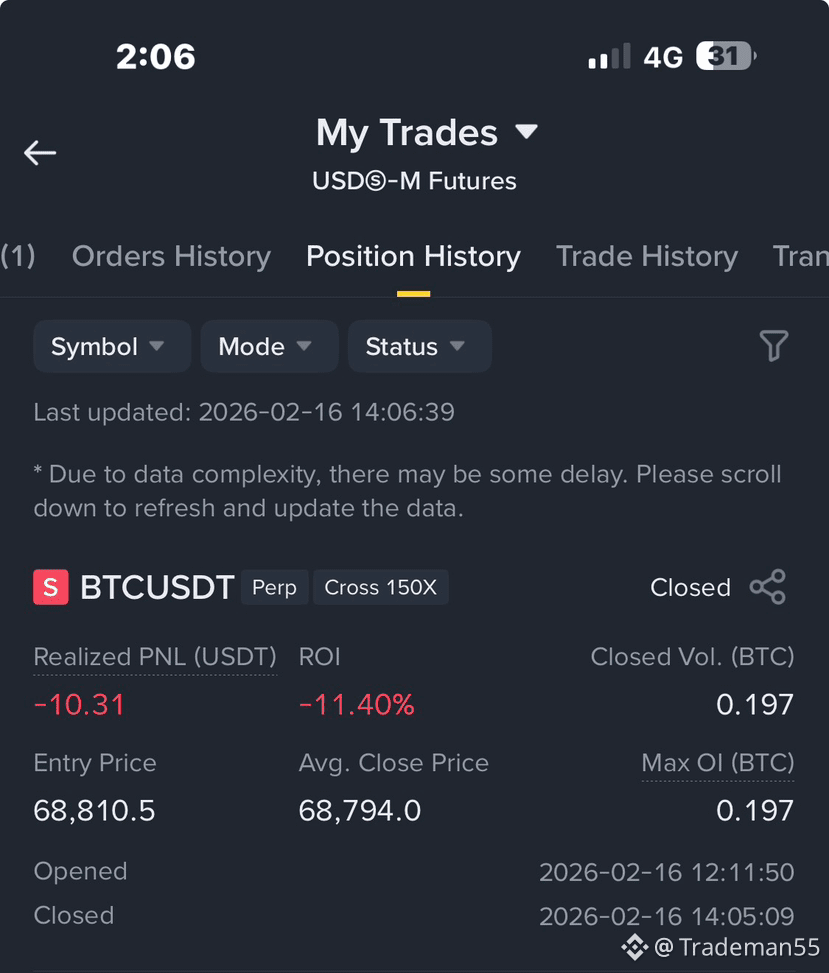829x973 pixels.
Task: Tap the Max OI (BTC) label
Action: click(718, 763)
